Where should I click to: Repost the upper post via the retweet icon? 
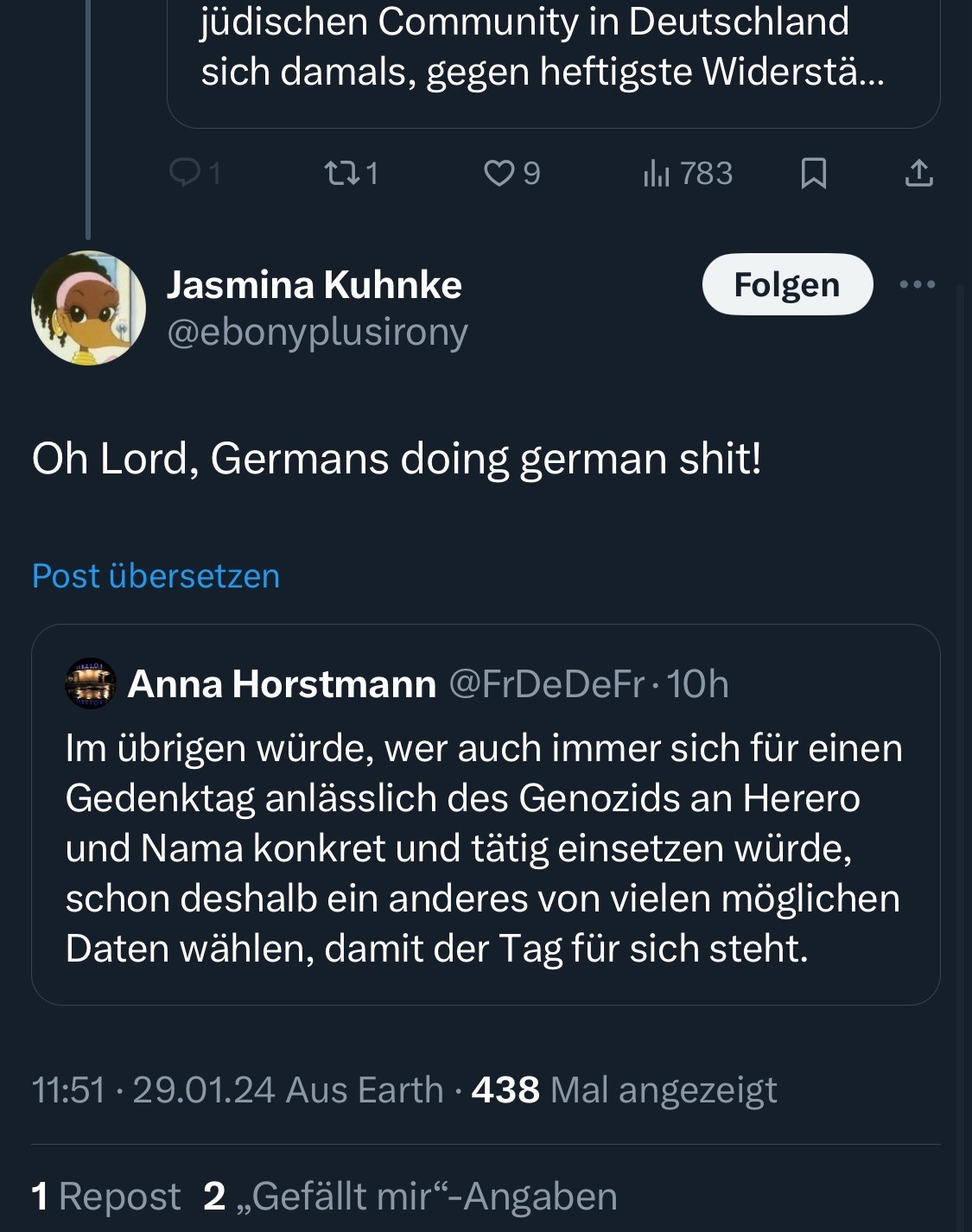pyautogui.click(x=339, y=174)
